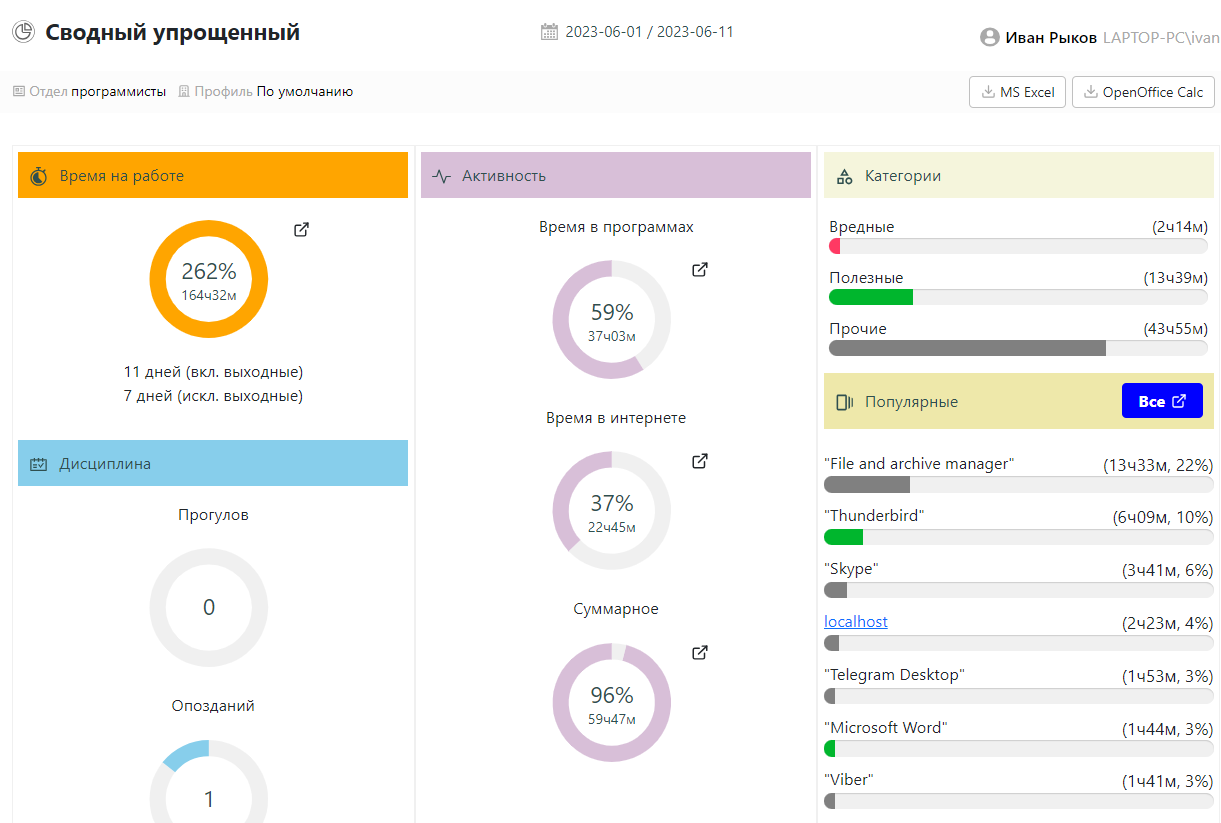Open external link icon beside work time chart

(x=301, y=230)
